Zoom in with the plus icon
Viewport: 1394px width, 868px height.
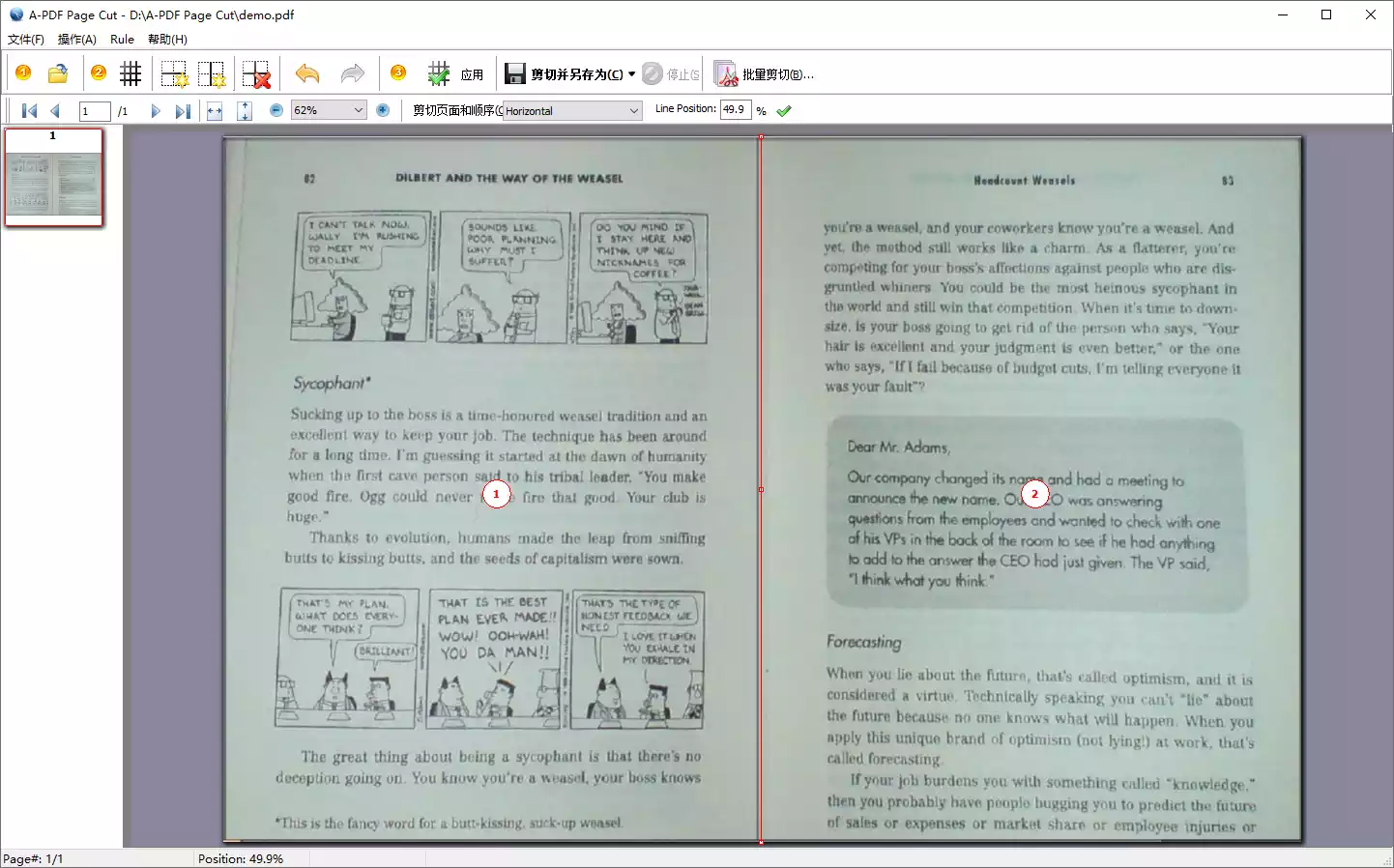pyautogui.click(x=383, y=110)
